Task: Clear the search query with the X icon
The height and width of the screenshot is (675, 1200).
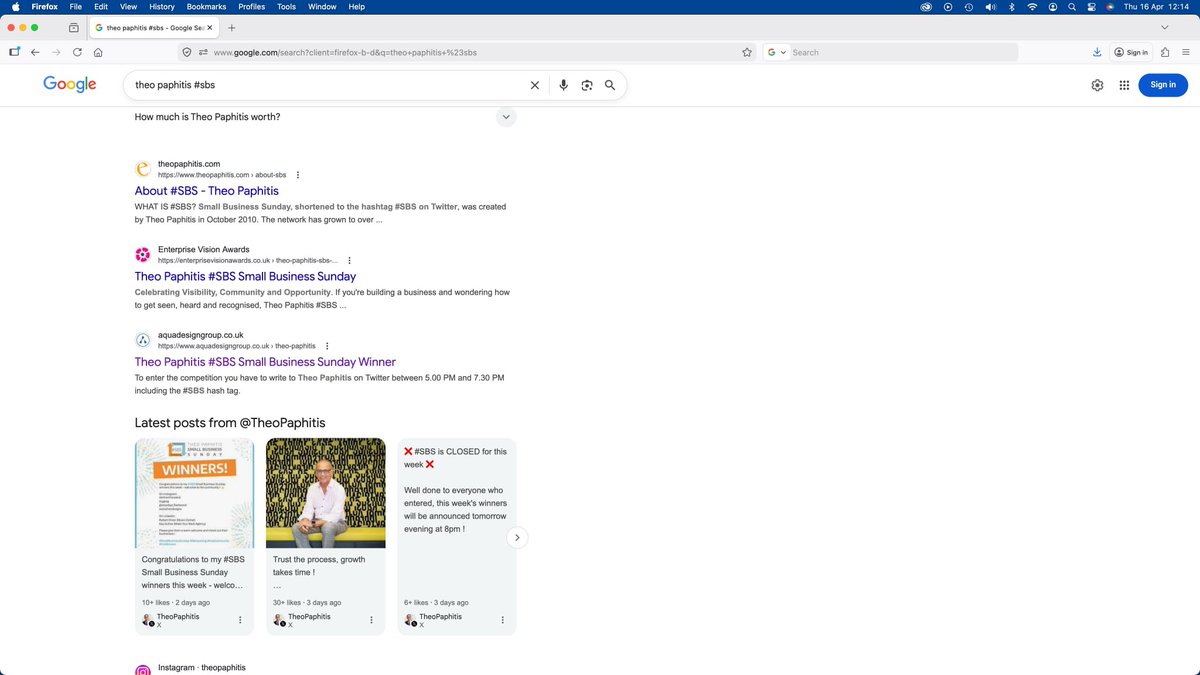Action: [535, 85]
